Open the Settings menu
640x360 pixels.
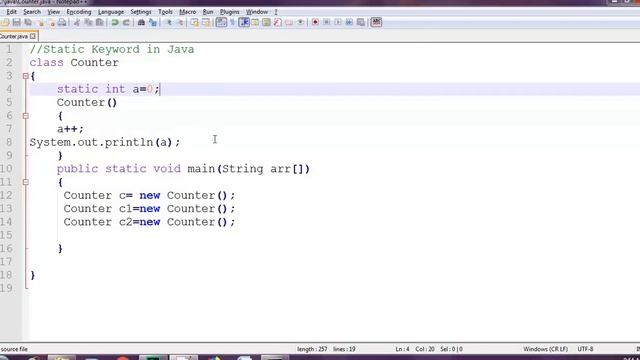pyautogui.click(x=141, y=12)
